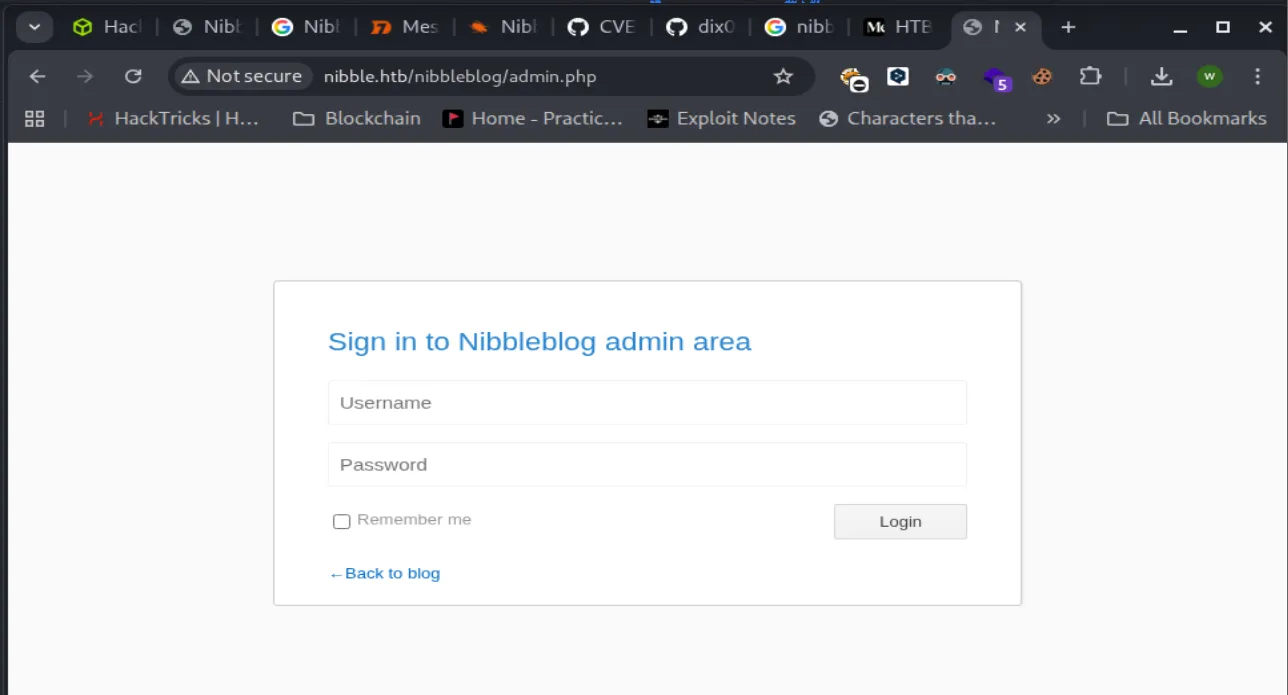Image resolution: width=1288 pixels, height=695 pixels.
Task: Enable the Remember me checkbox
Action: 342,521
